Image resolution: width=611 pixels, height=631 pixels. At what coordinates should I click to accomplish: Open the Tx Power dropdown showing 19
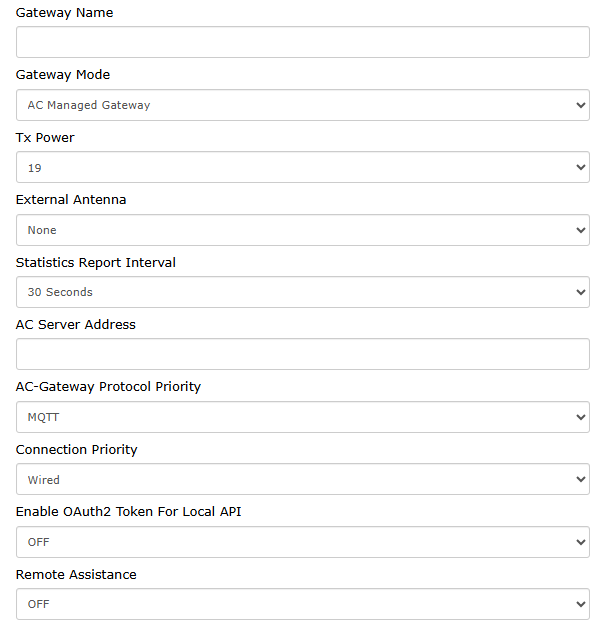303,167
